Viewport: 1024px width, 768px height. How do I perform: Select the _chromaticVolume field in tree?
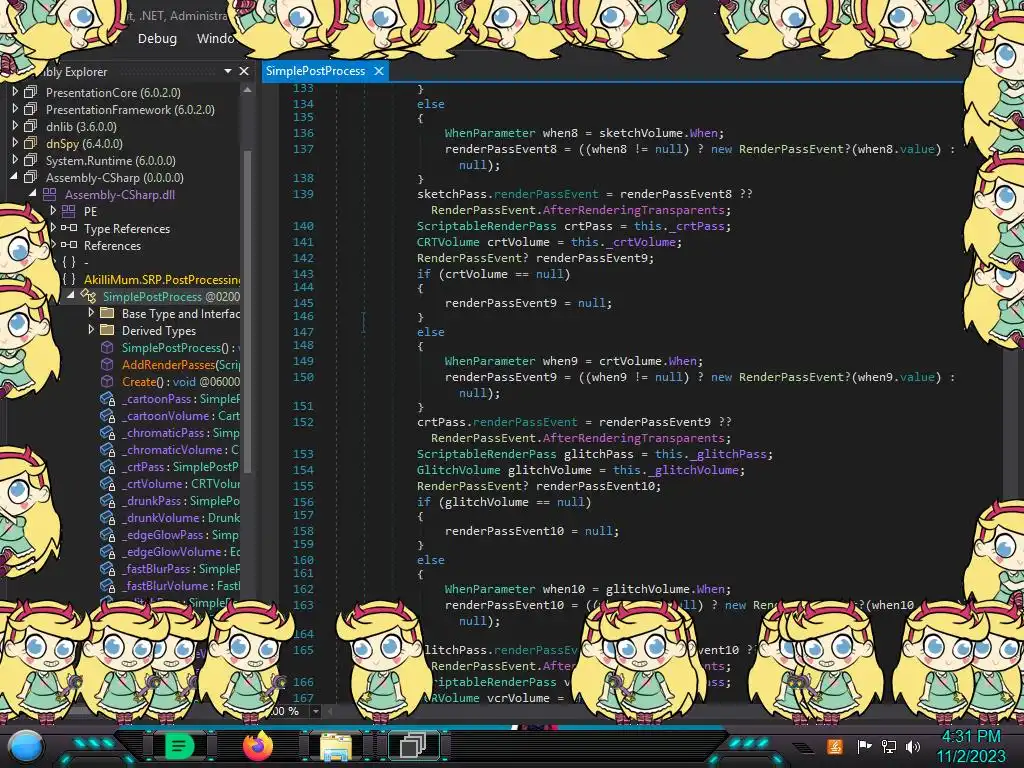coord(181,449)
